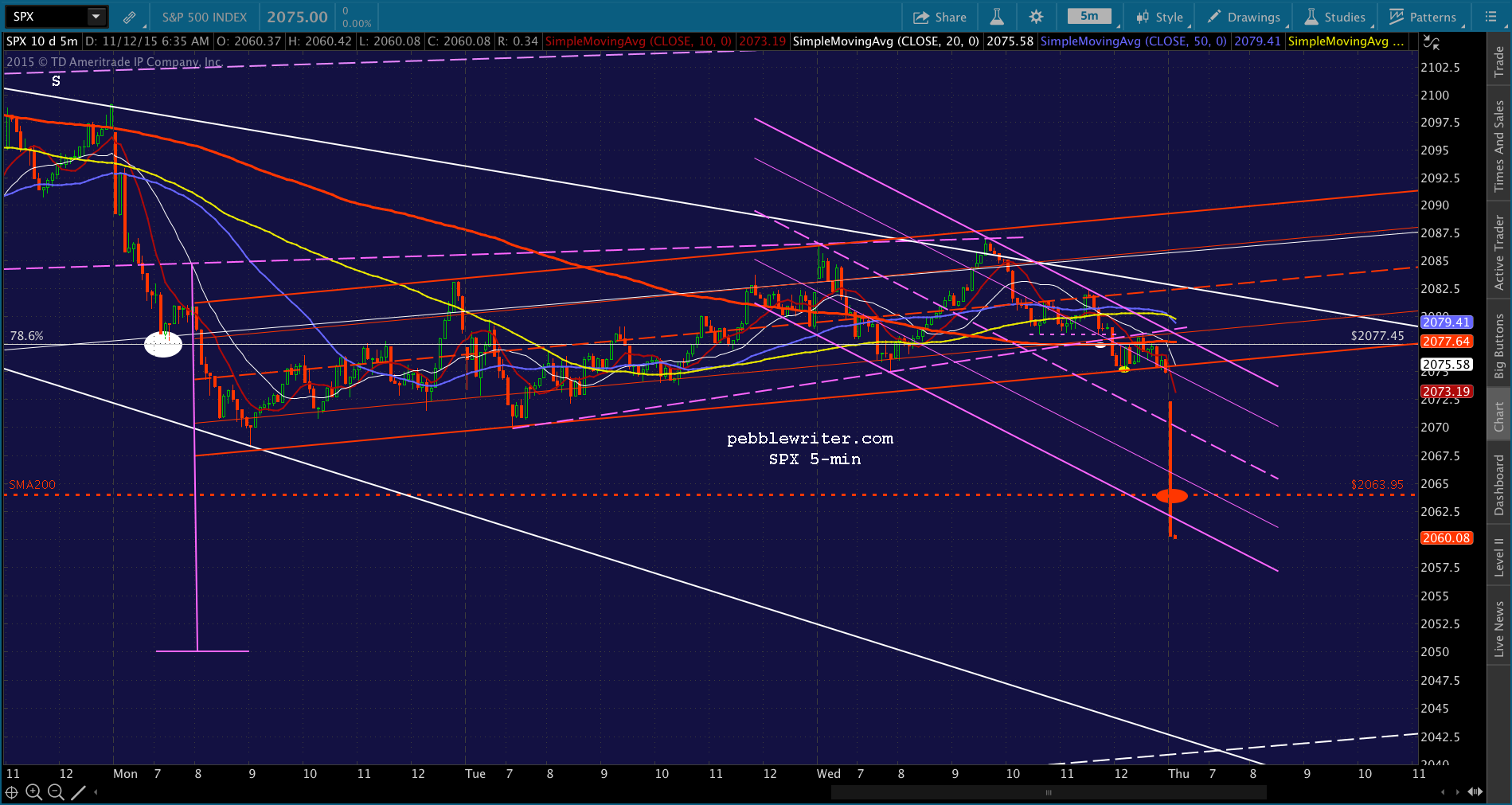Click the 2079.41 blue price bubble on the axis
The height and width of the screenshot is (805, 1512).
click(1446, 322)
